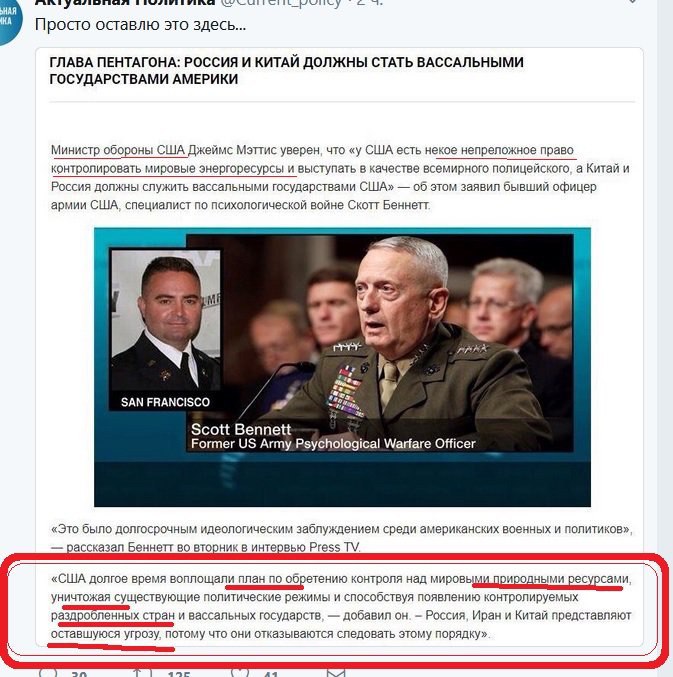673x677 pixels.
Task: Retweet using the retweet arrows icon
Action: tap(142, 672)
